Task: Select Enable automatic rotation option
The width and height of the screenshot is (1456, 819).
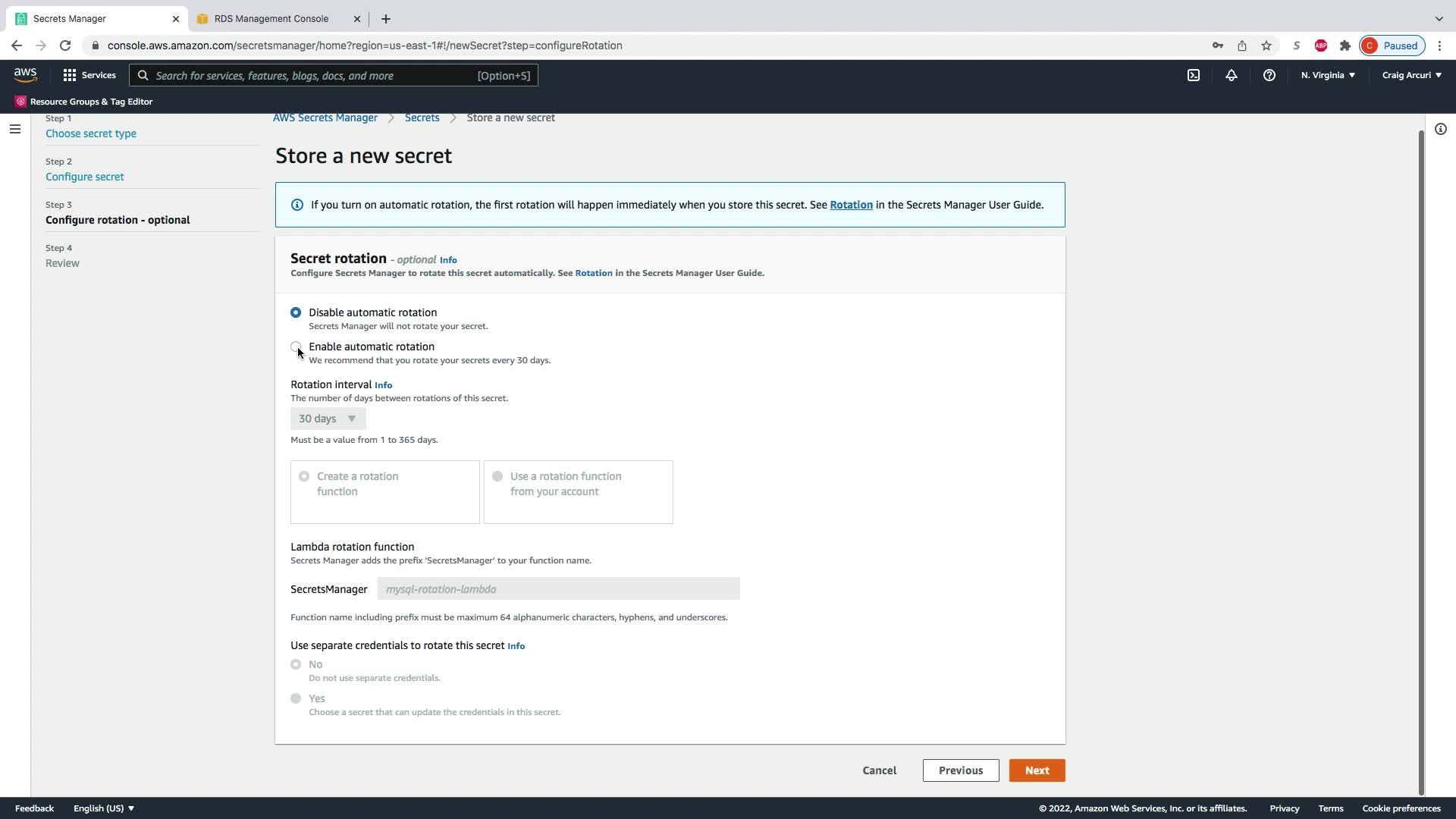Action: (x=296, y=347)
